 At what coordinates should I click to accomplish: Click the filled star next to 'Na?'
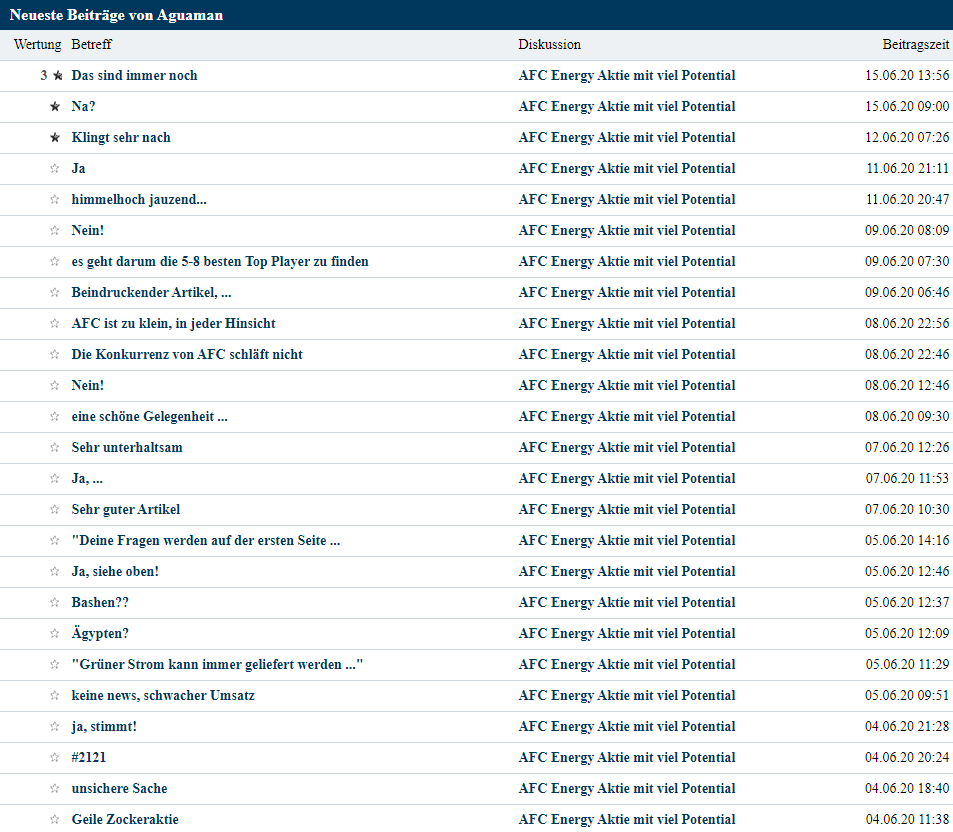[x=55, y=107]
